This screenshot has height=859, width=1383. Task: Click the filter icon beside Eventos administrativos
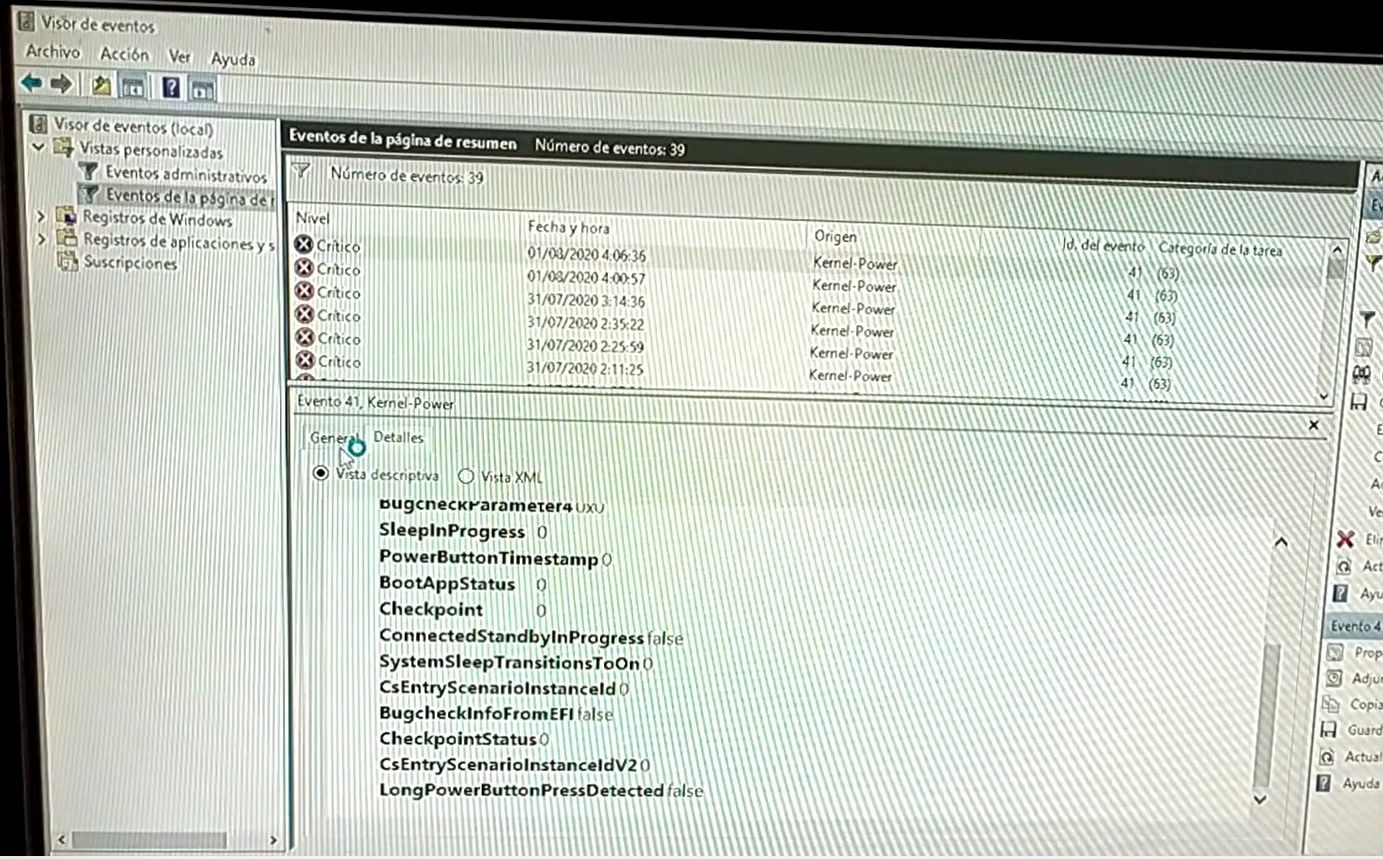tap(89, 172)
